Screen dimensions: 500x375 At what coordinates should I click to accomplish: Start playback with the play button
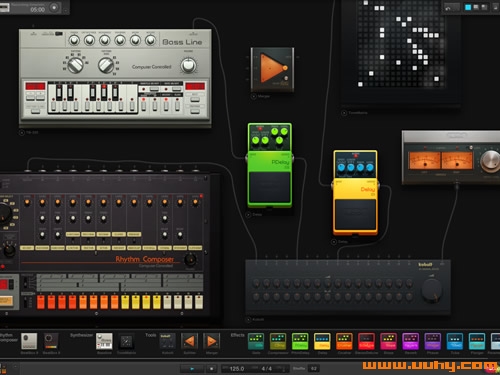(192, 369)
